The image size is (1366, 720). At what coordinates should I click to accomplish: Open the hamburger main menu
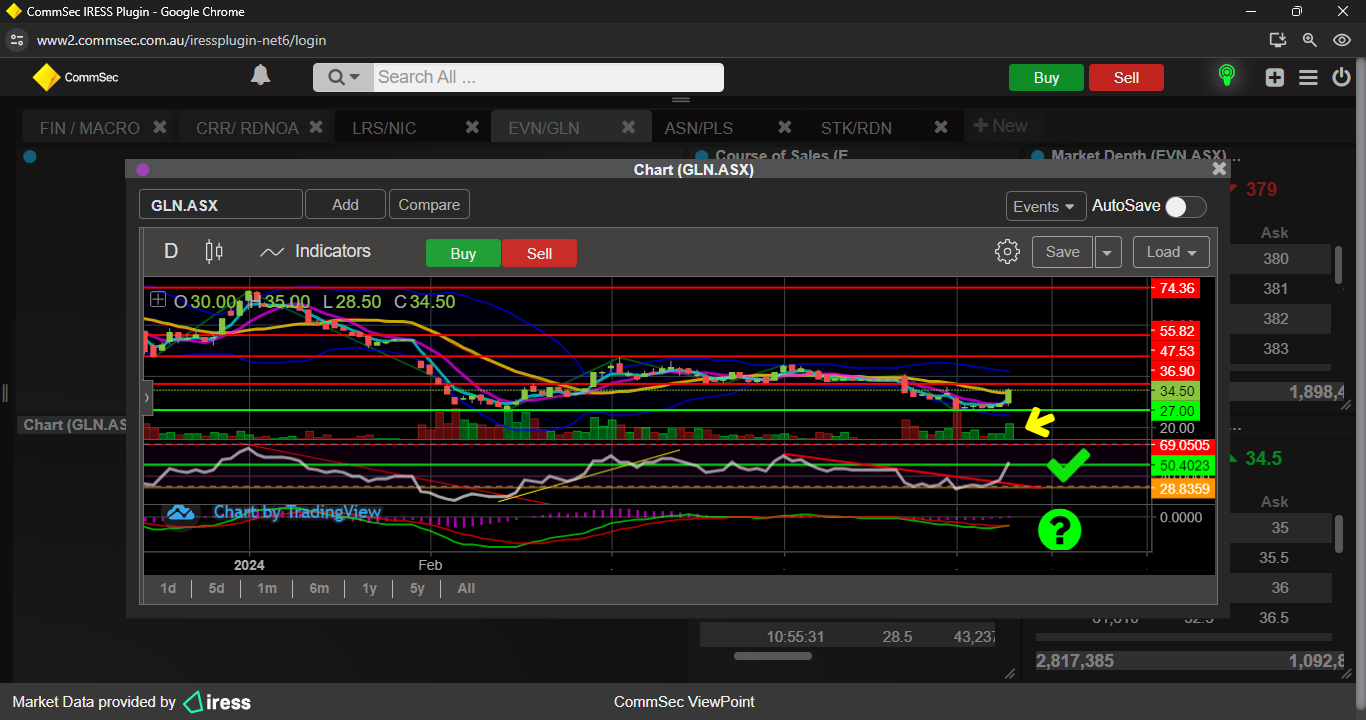(1308, 78)
